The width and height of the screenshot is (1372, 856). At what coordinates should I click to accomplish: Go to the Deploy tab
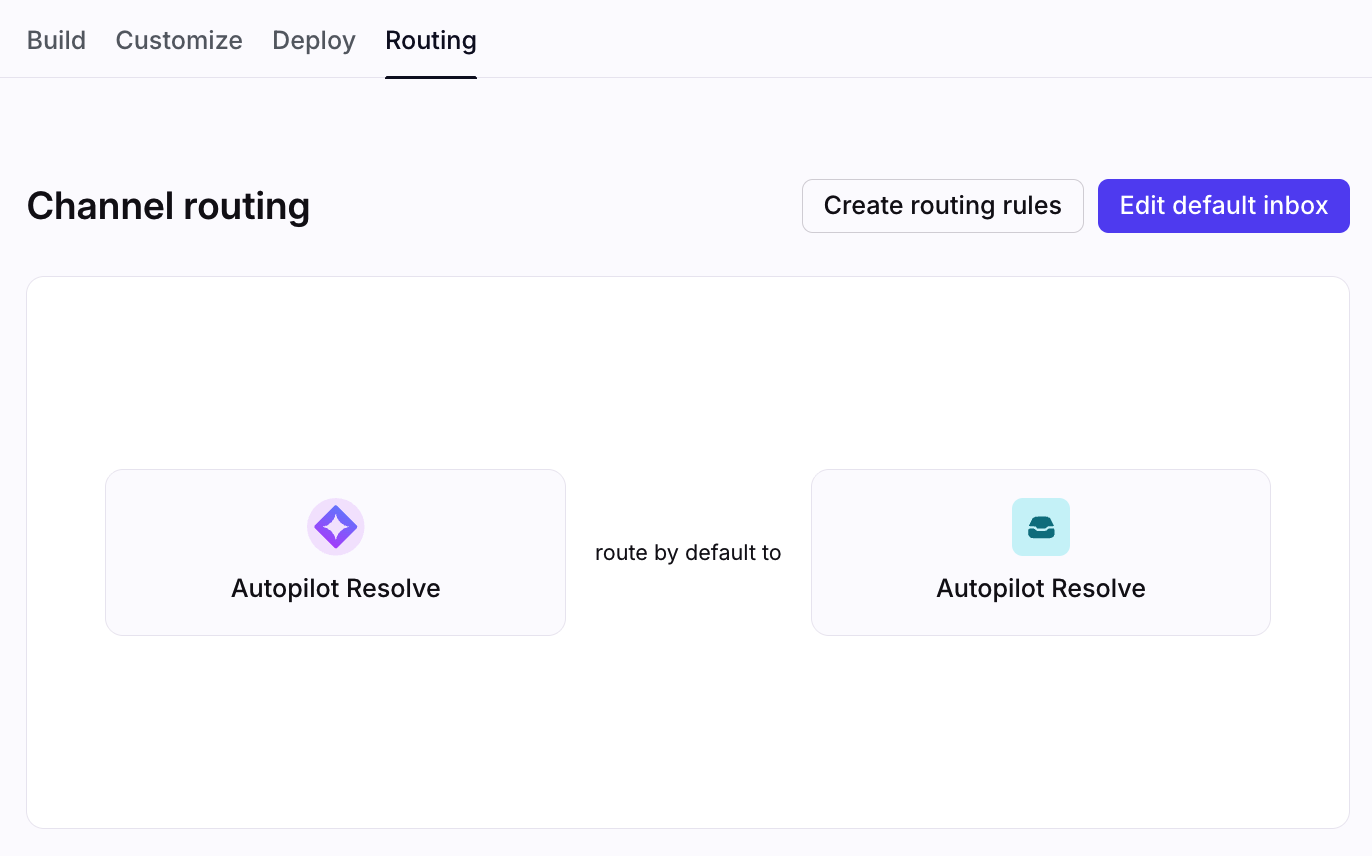point(314,40)
